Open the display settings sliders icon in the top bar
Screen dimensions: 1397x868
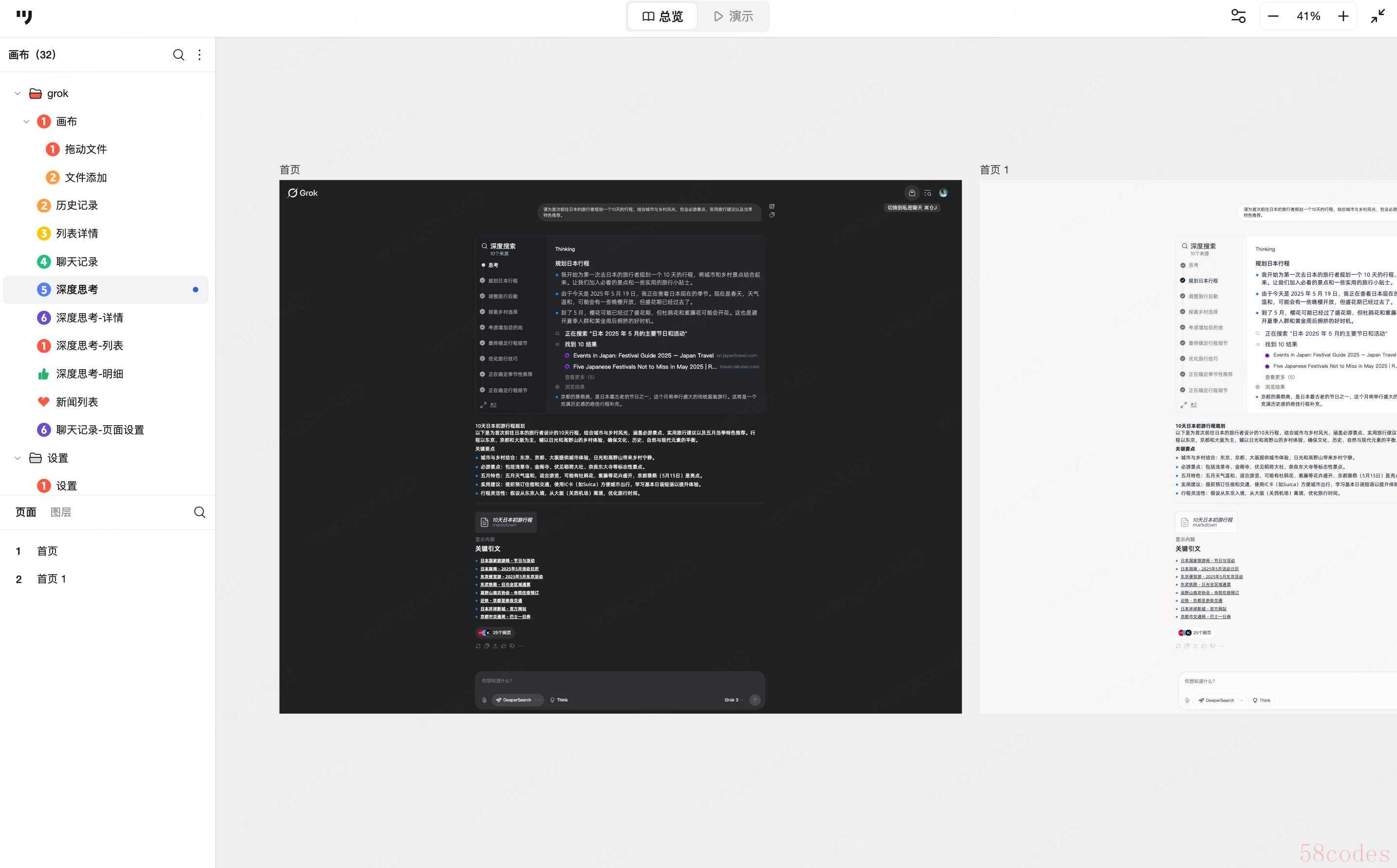1238,16
